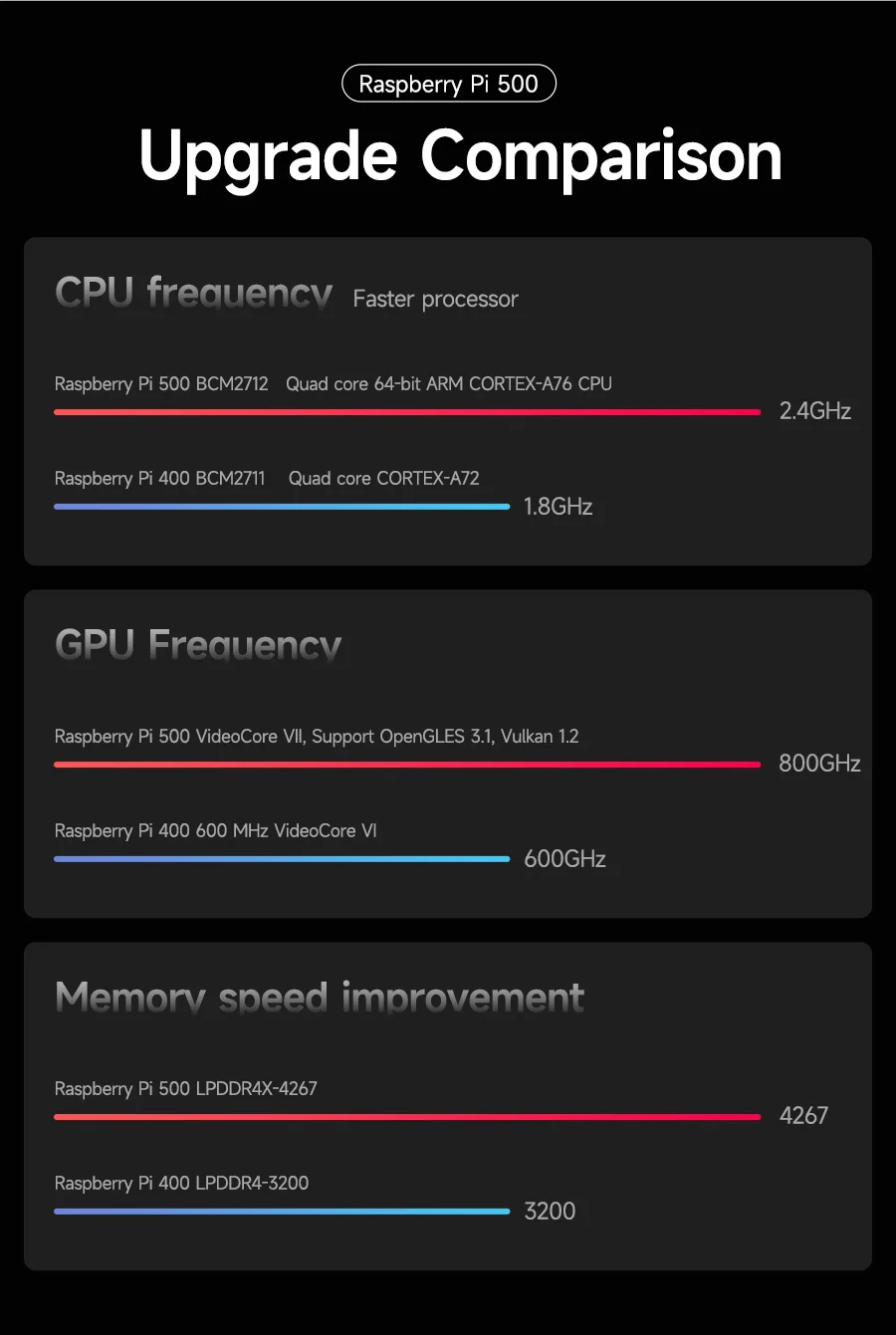The width and height of the screenshot is (896, 1335).
Task: Click the blue Pi 400 CPU bar
Action: click(282, 507)
